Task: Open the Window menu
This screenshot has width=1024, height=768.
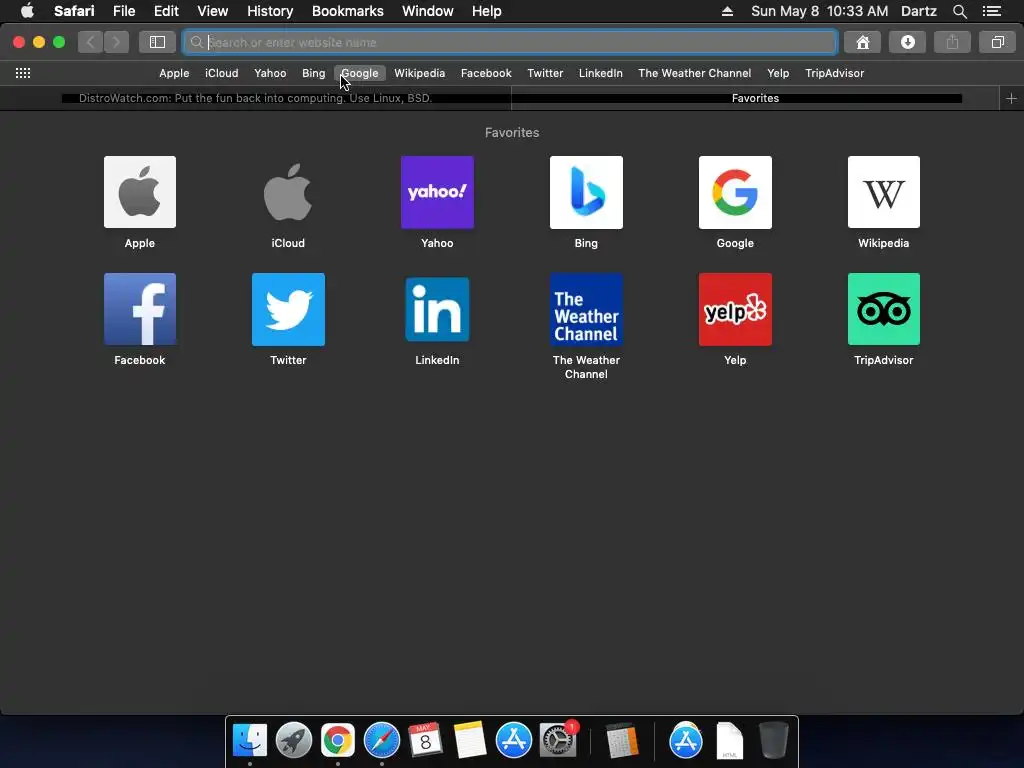Action: click(427, 11)
